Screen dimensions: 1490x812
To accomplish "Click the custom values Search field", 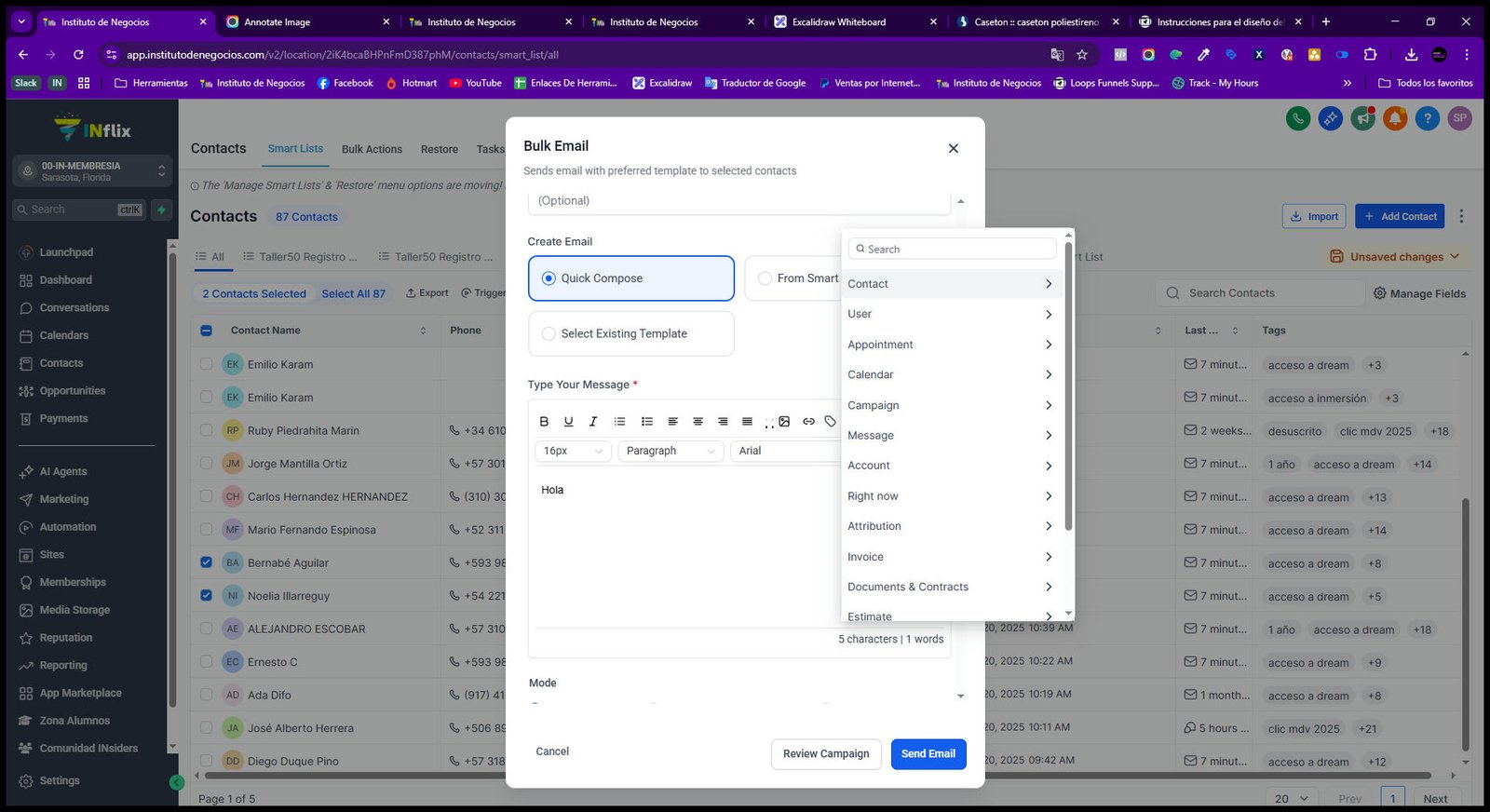I will (952, 249).
